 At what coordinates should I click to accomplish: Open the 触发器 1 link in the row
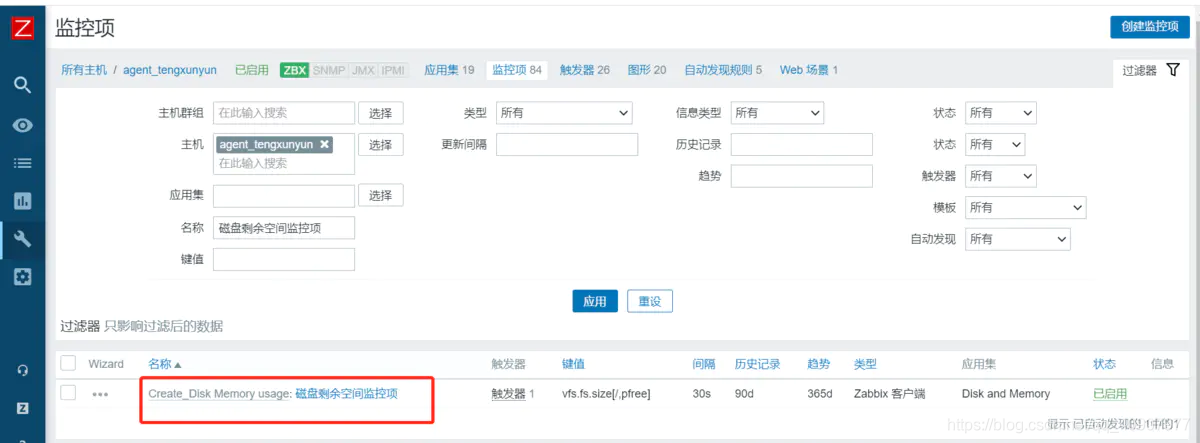coord(513,394)
